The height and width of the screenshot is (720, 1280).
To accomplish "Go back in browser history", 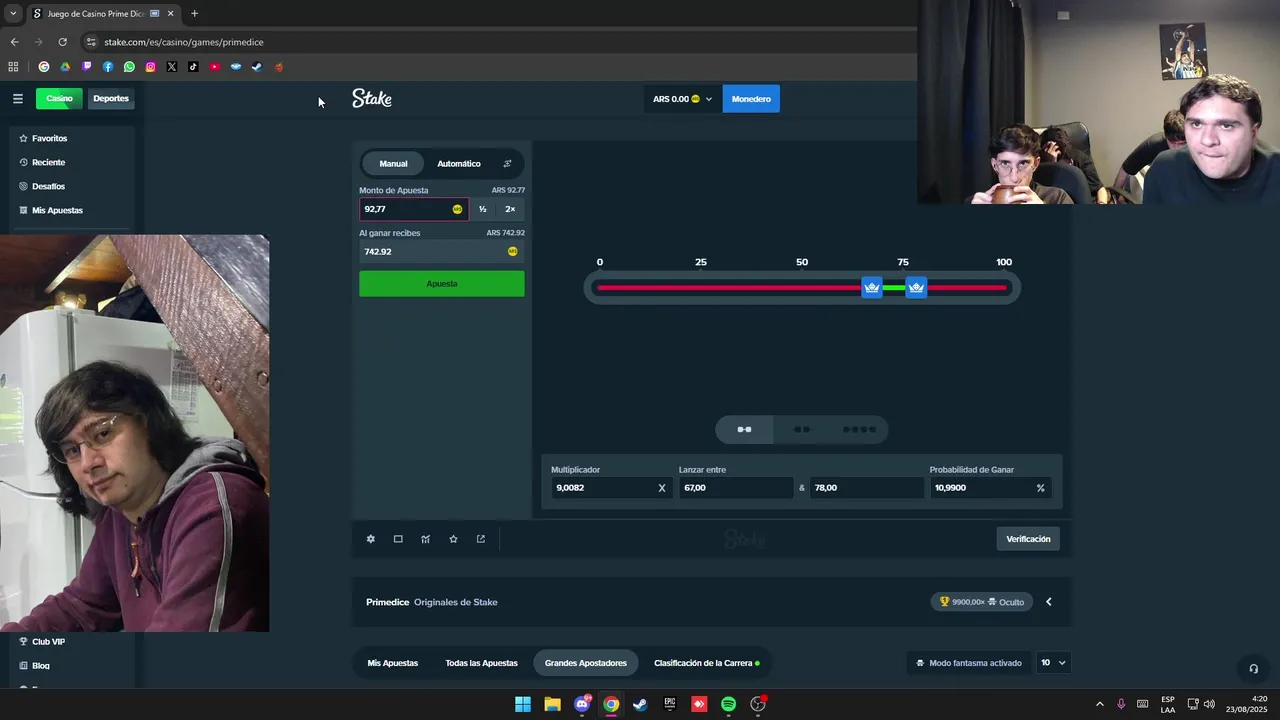I will 14,42.
